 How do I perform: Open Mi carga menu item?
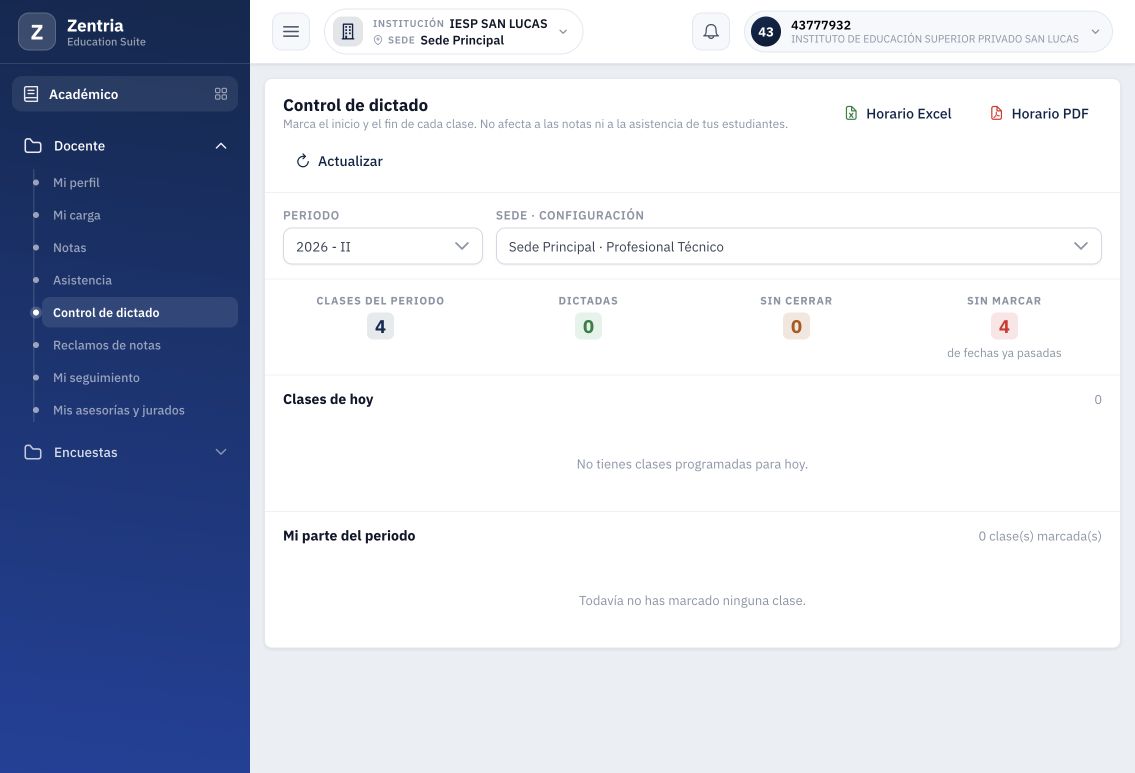tap(77, 215)
